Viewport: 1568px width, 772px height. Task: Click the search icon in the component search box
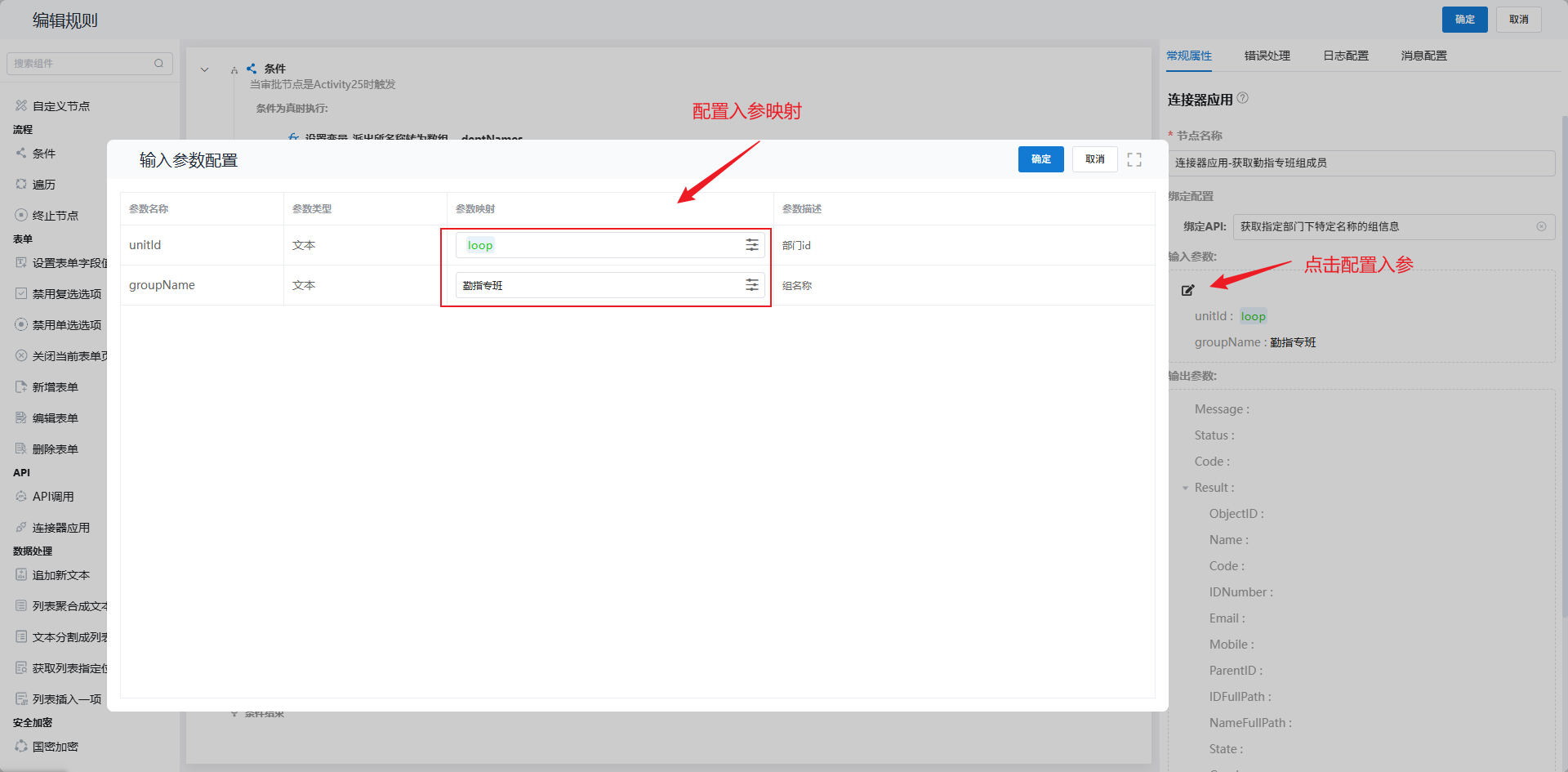(159, 64)
